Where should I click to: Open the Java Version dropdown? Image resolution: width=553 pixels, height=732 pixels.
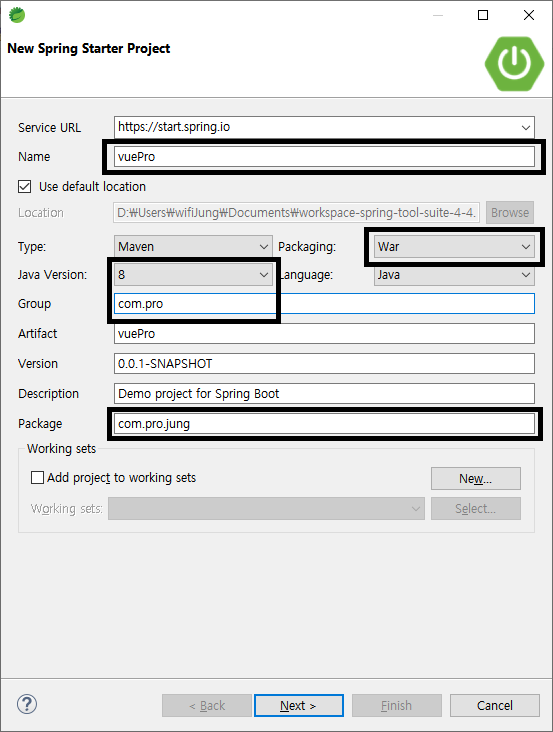pos(193,274)
